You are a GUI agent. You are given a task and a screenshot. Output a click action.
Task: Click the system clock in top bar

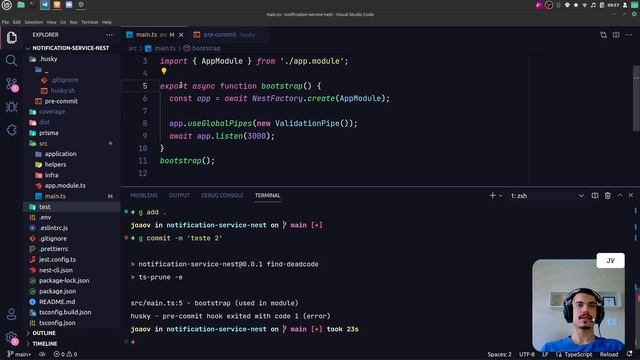pos(613,5)
